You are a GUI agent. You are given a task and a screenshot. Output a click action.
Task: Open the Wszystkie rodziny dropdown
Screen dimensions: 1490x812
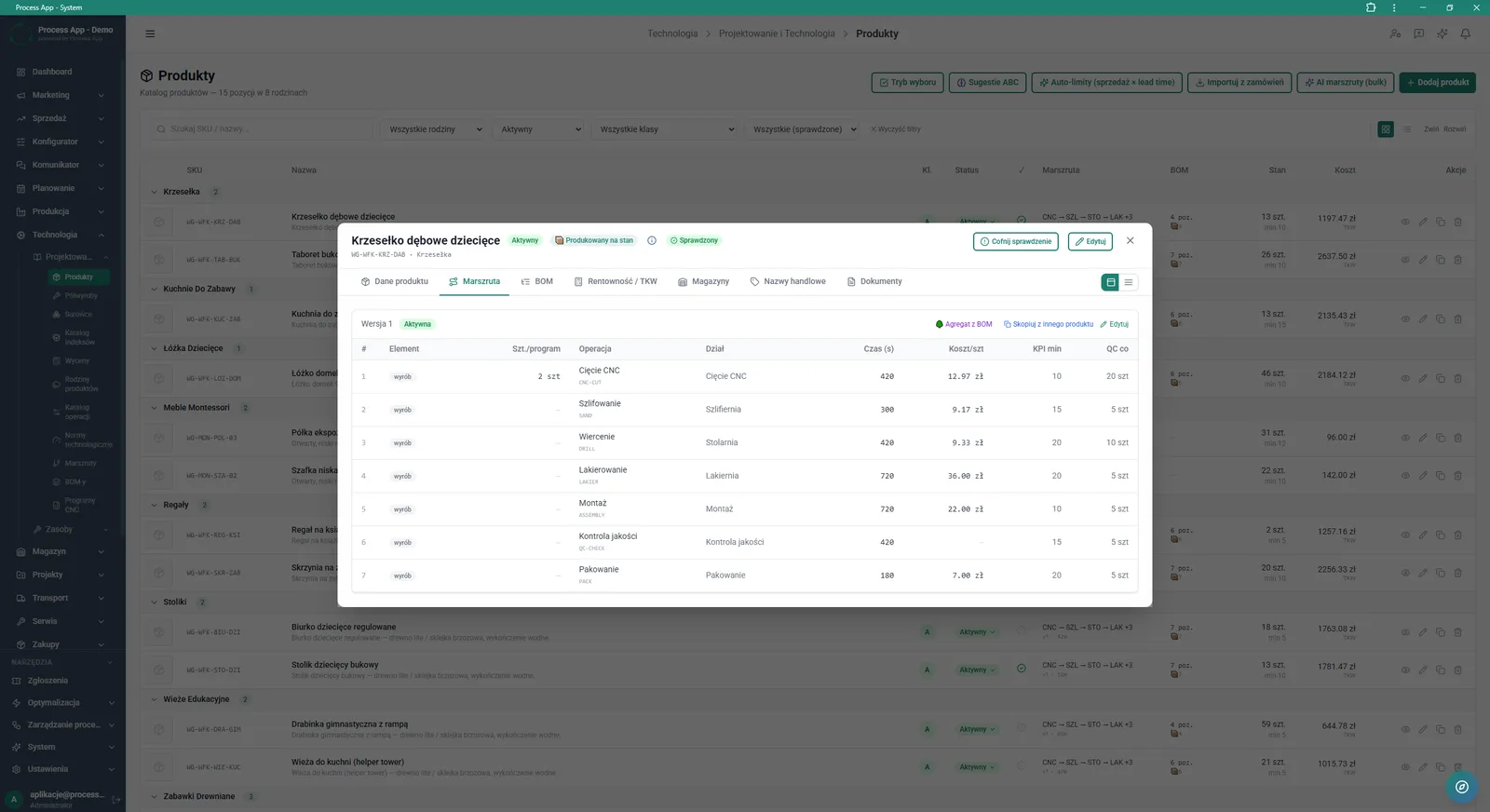[x=435, y=129]
